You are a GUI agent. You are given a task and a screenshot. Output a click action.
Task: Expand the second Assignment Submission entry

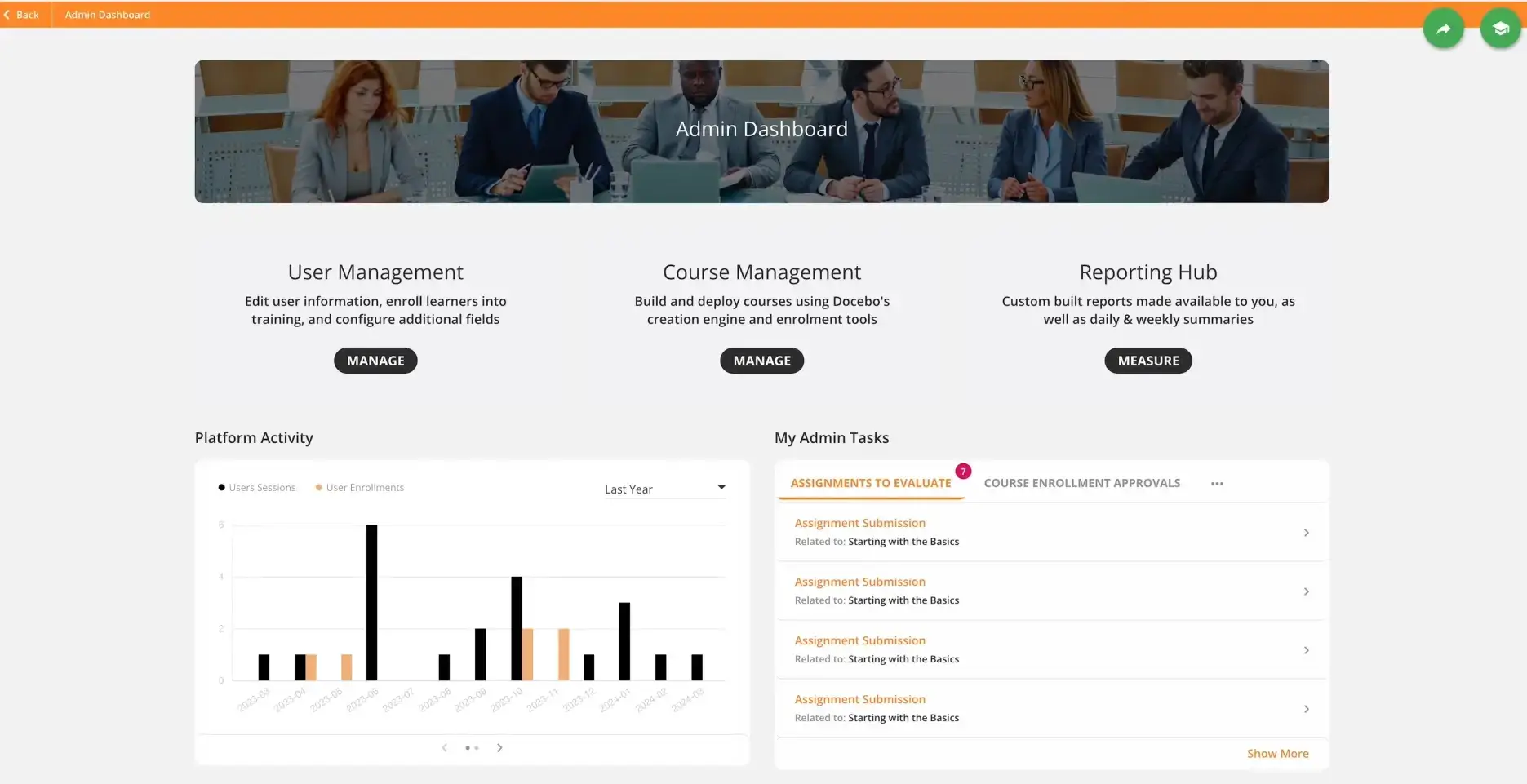point(1307,591)
